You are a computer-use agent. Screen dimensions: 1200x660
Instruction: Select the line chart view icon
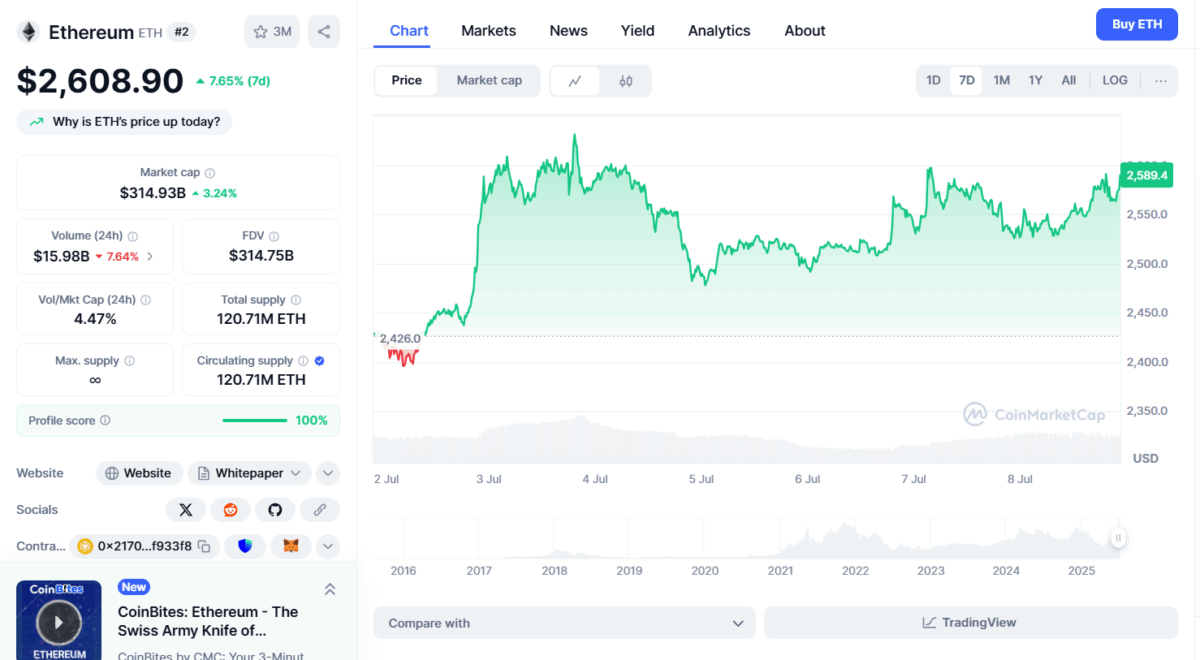pyautogui.click(x=575, y=81)
